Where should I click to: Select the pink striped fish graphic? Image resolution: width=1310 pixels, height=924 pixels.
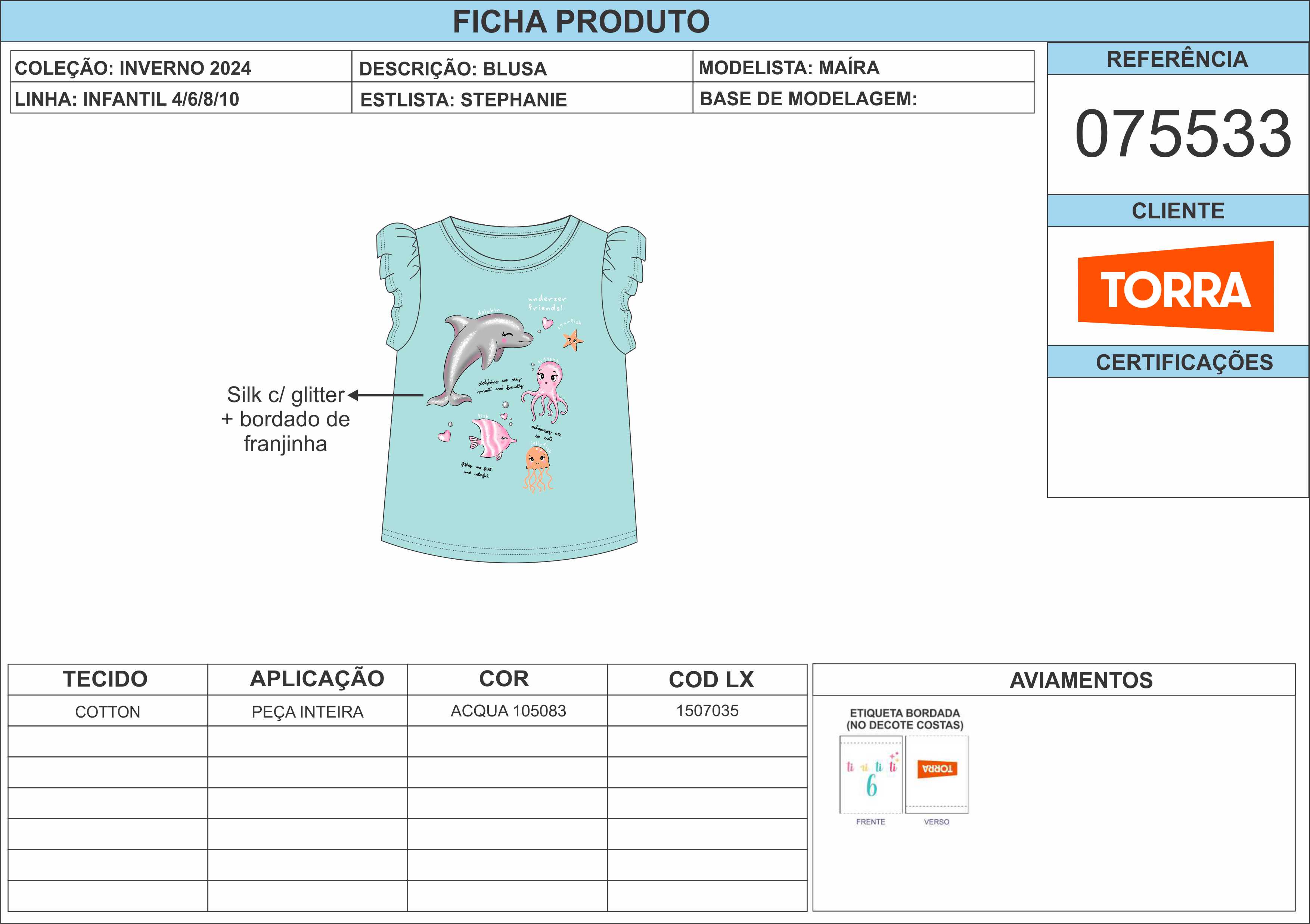[x=492, y=438]
